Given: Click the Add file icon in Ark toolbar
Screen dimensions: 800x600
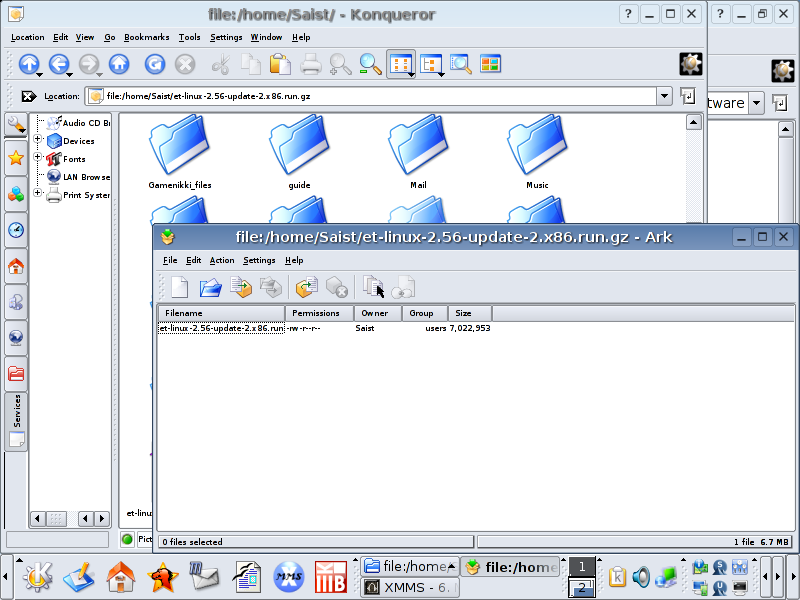Looking at the screenshot, I should (x=240, y=288).
